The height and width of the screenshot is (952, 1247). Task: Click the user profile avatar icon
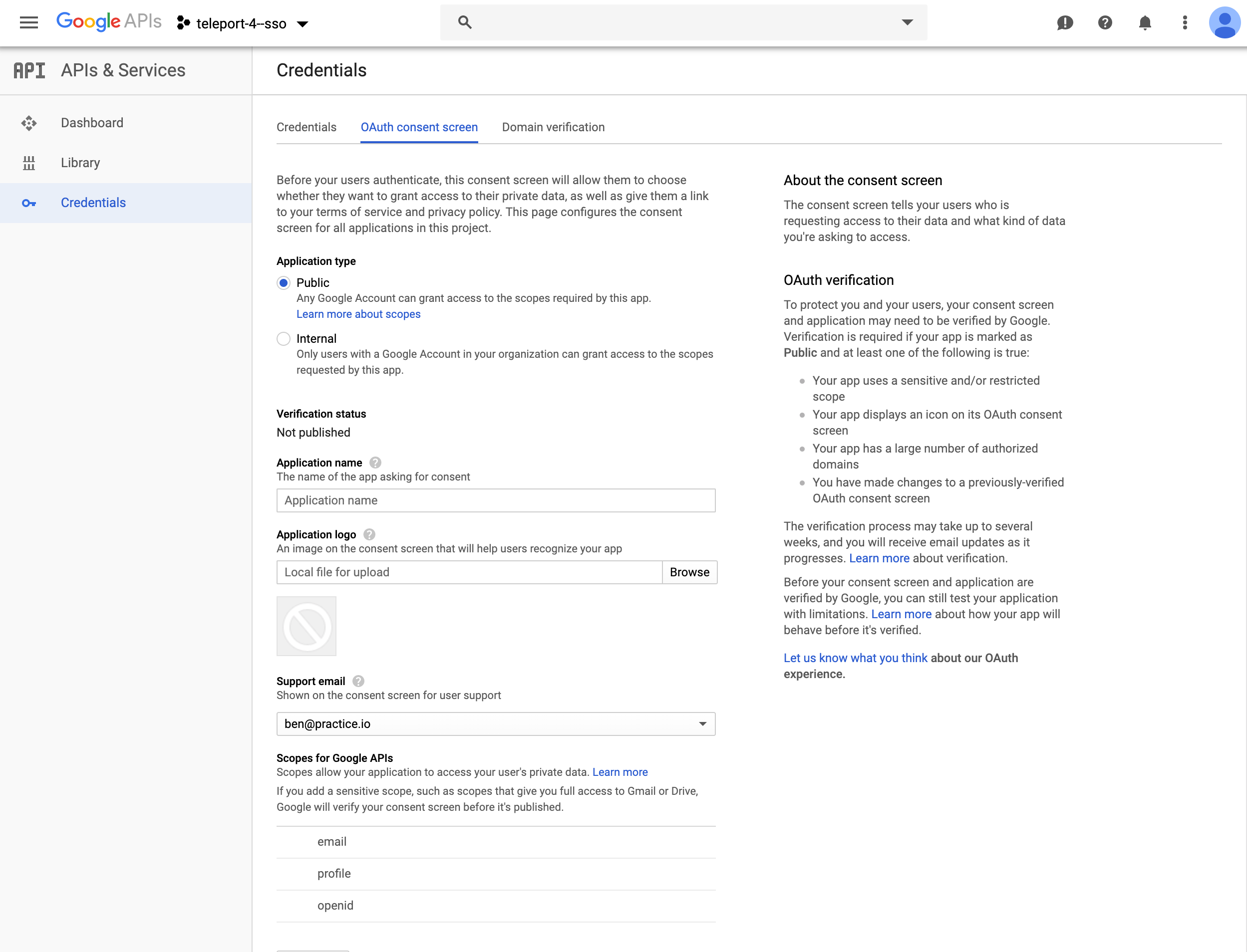coord(1224,22)
